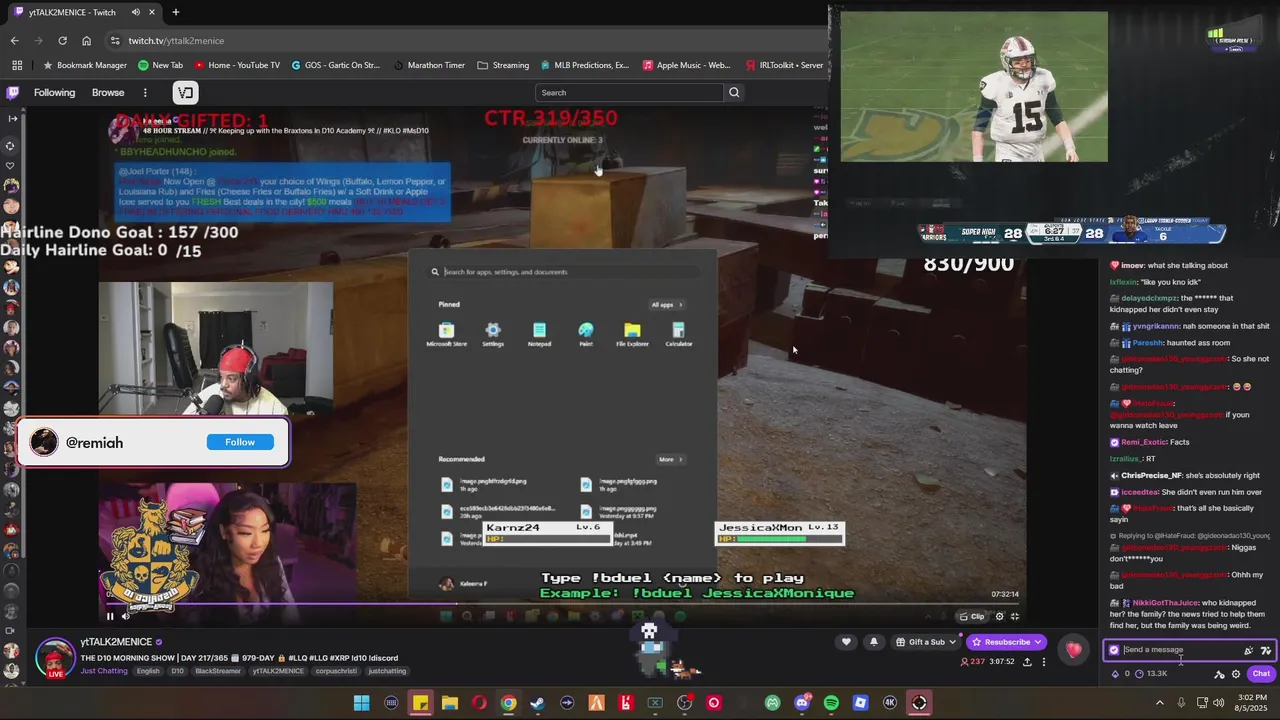Toggle the notification bell for the channel

[x=873, y=642]
